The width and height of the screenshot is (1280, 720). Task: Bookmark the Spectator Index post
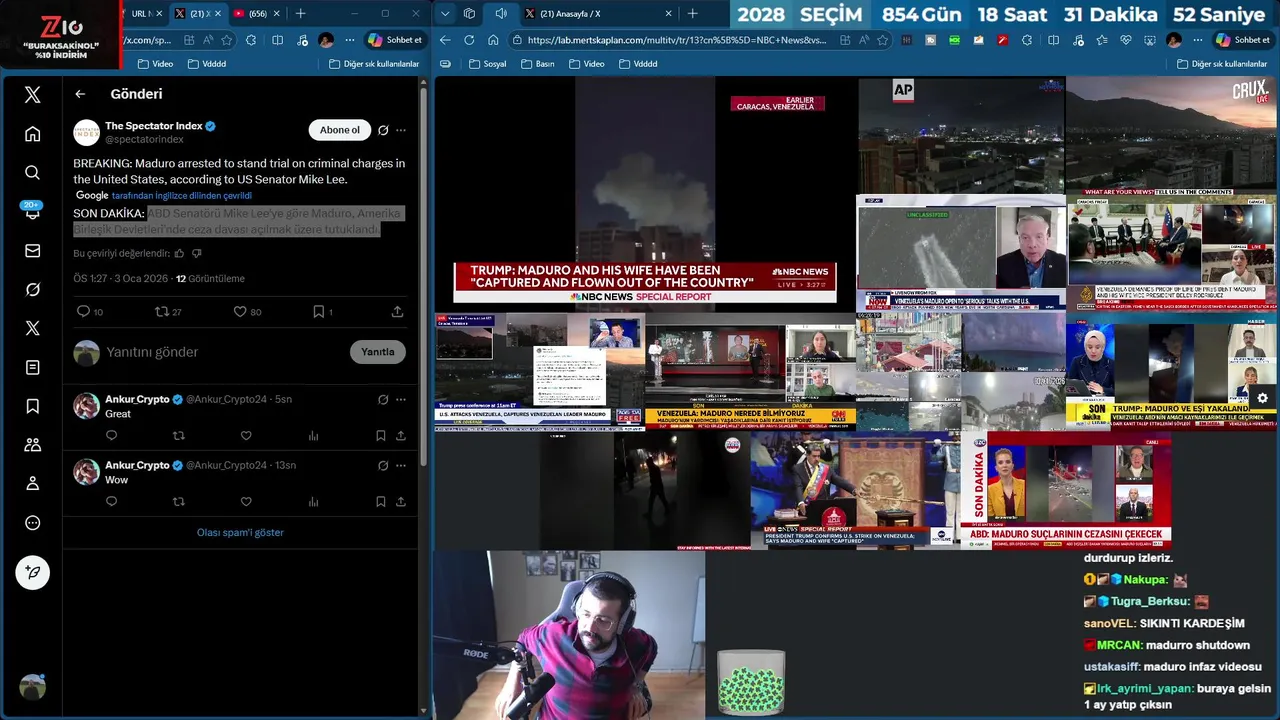pyautogui.click(x=318, y=312)
